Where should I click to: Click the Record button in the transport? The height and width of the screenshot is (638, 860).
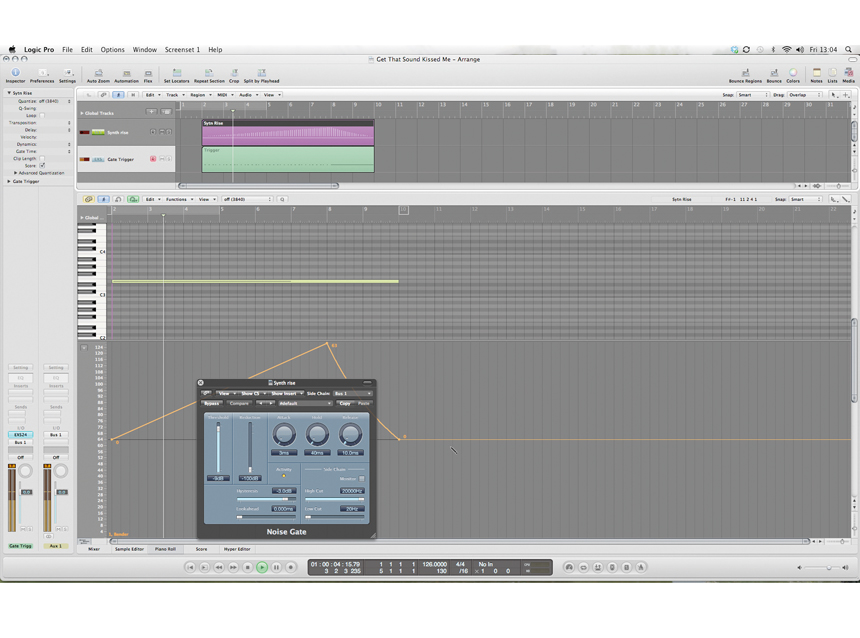coord(291,567)
